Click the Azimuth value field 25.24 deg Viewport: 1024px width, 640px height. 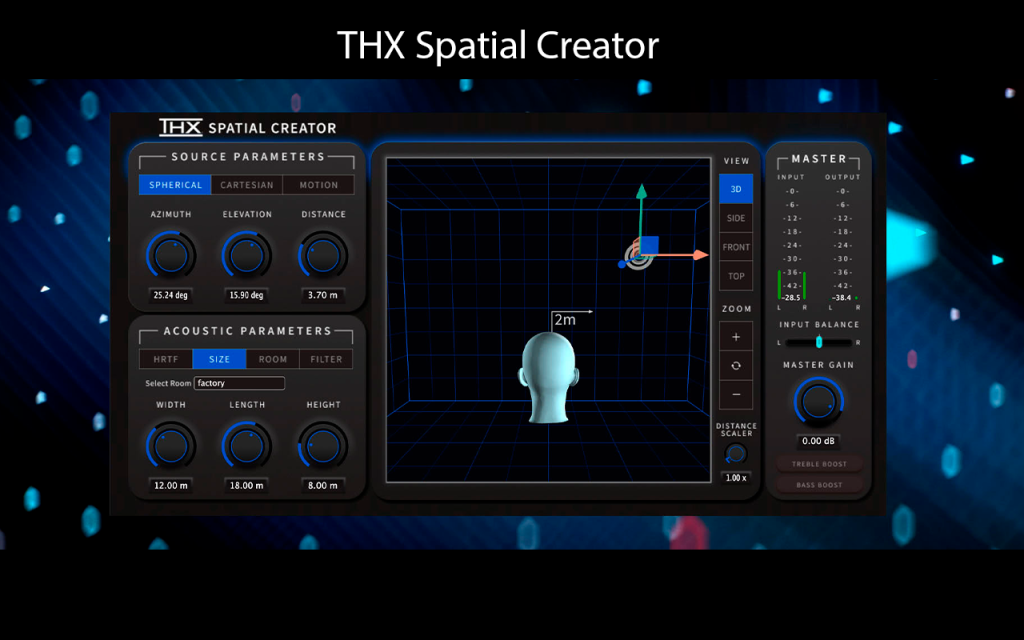tap(170, 295)
